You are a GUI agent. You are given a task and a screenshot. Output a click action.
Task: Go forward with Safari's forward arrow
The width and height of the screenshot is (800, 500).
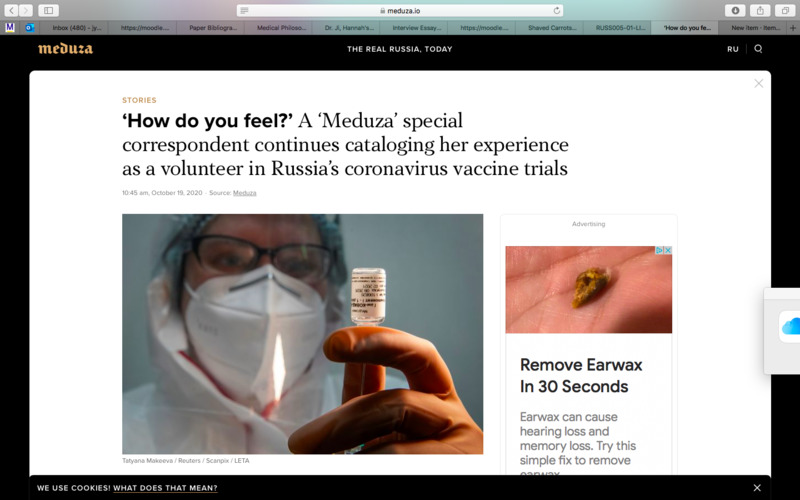(26, 10)
